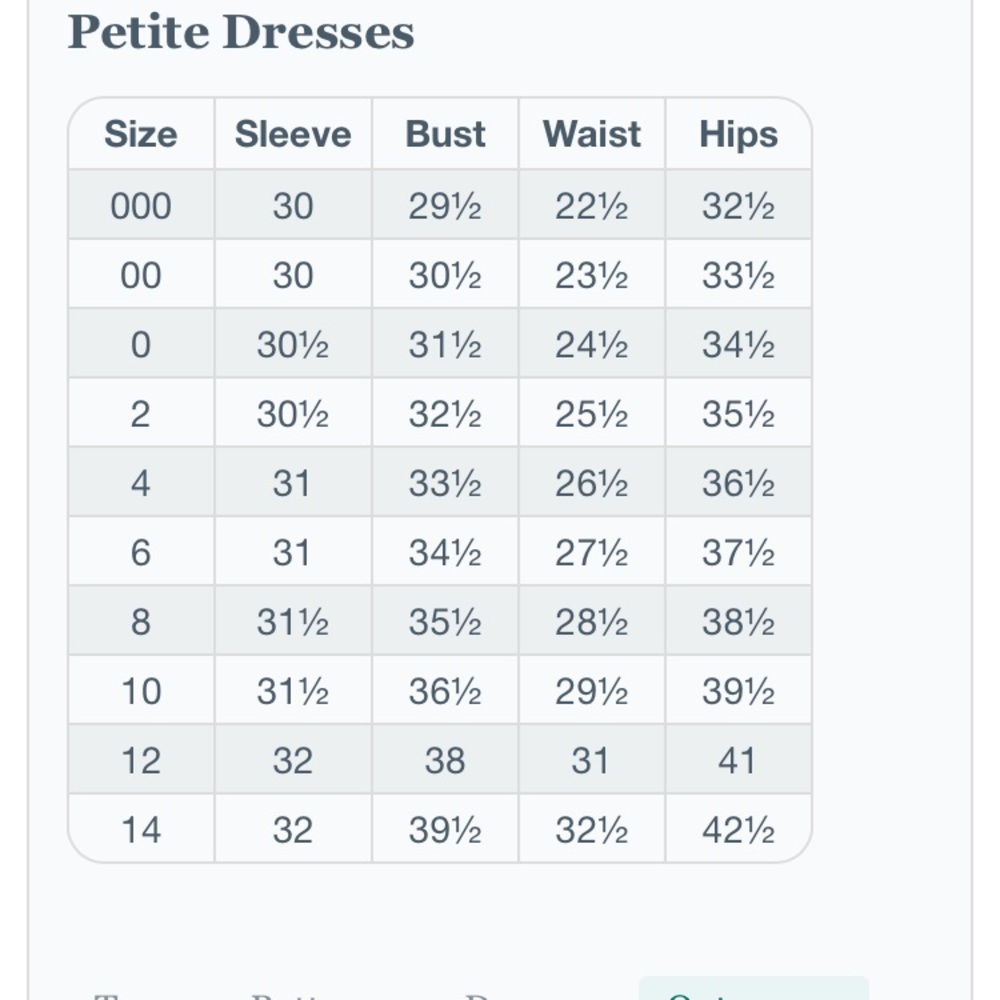Select the Waist column header
1000x1000 pixels.
(592, 134)
